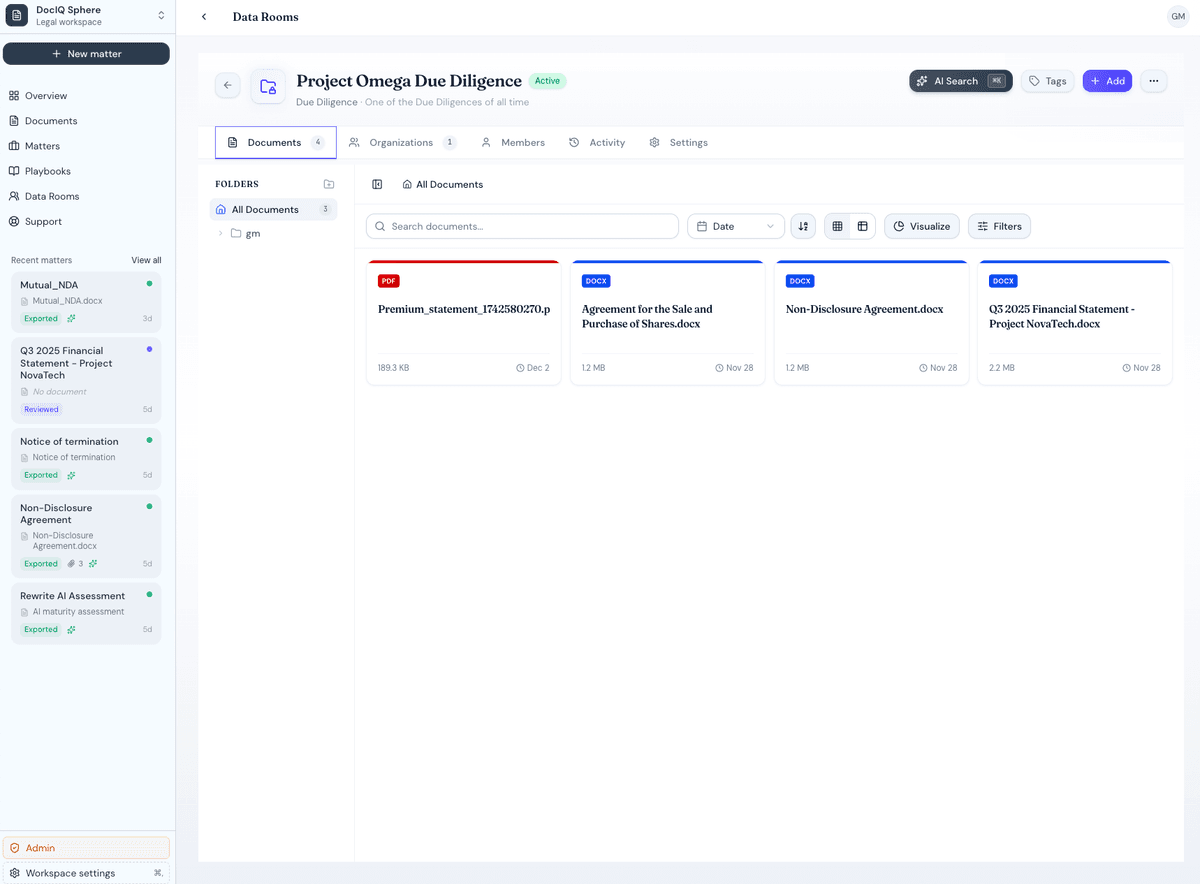Open the GM user avatar
Screen dimensions: 1200x884
coord(1177,17)
